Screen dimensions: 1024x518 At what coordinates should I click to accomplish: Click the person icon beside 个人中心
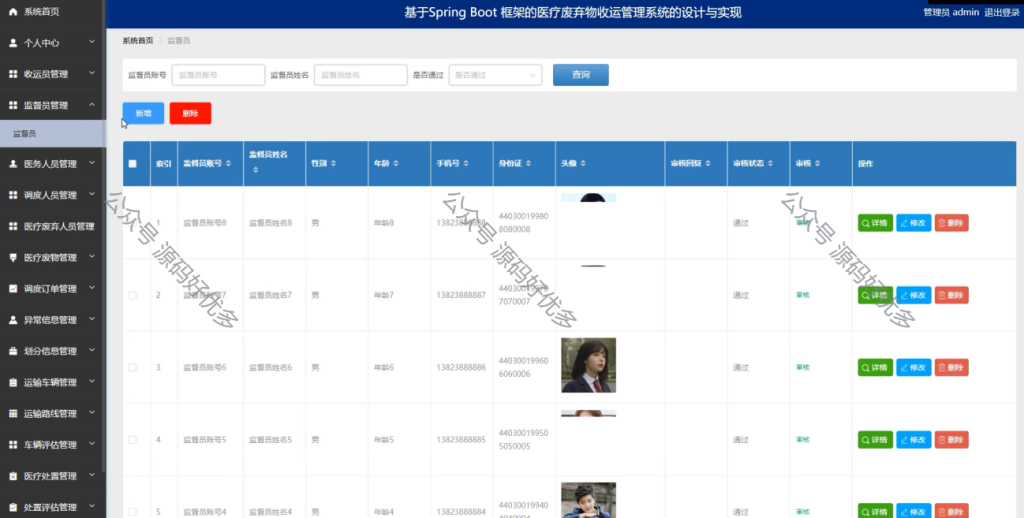click(x=13, y=43)
